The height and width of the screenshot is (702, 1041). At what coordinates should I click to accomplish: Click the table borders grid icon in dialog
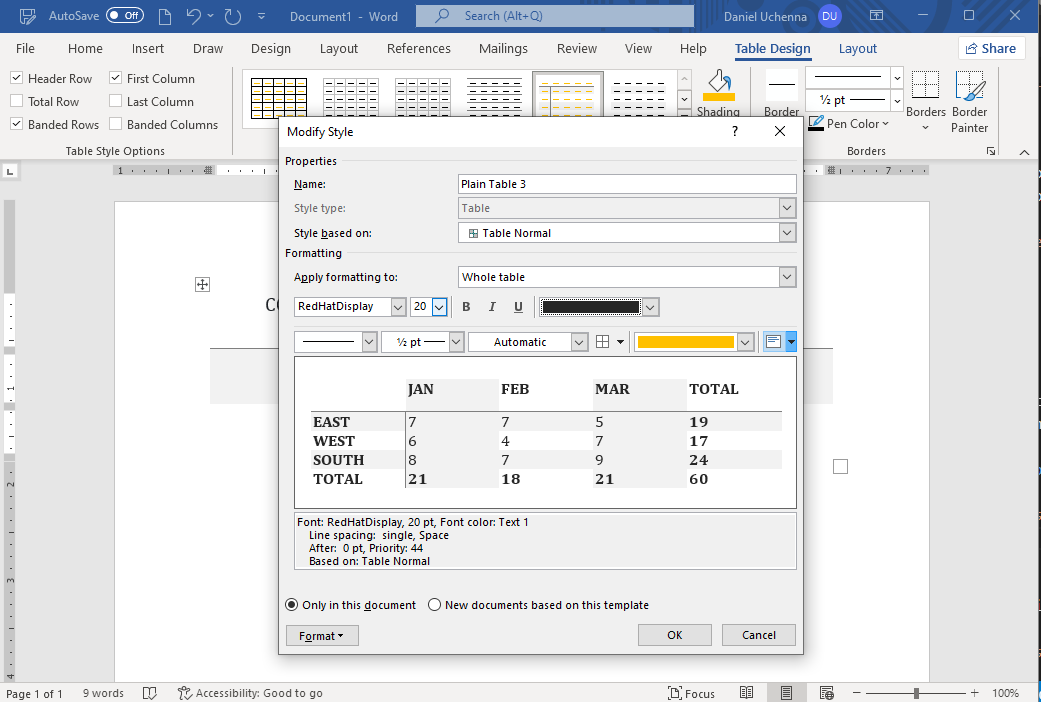point(603,342)
